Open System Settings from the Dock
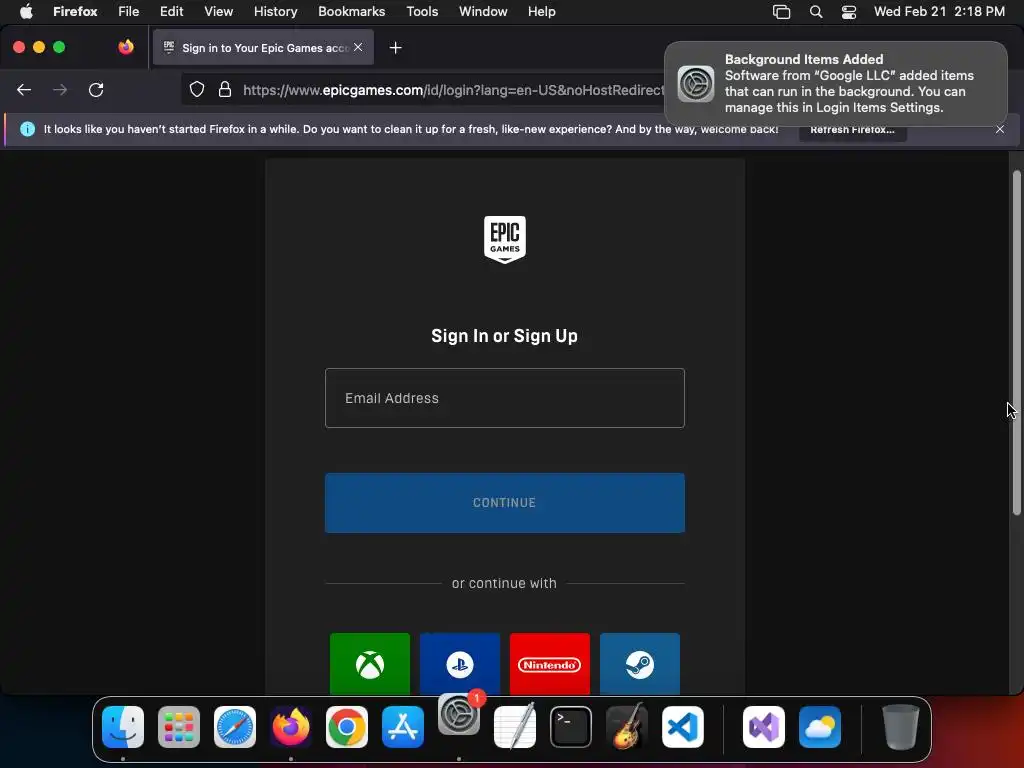The width and height of the screenshot is (1024, 768). pos(459,714)
